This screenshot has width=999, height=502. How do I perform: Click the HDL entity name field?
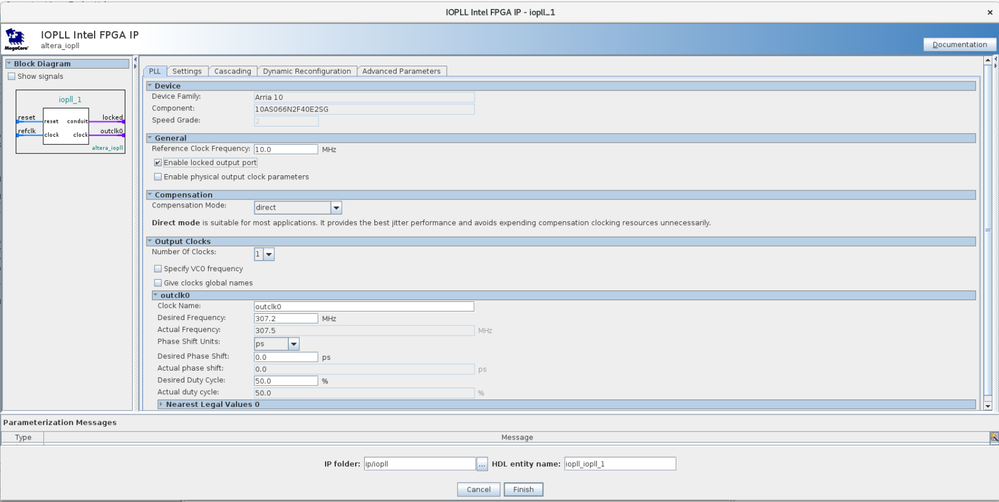point(620,464)
